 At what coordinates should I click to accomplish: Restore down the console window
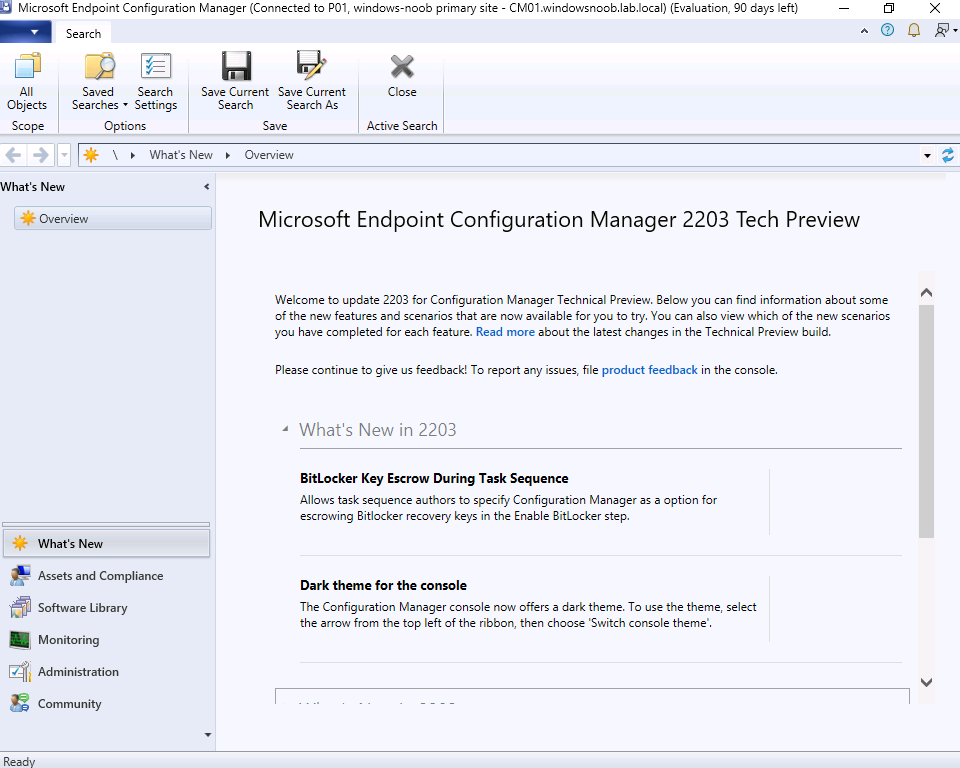pos(889,9)
